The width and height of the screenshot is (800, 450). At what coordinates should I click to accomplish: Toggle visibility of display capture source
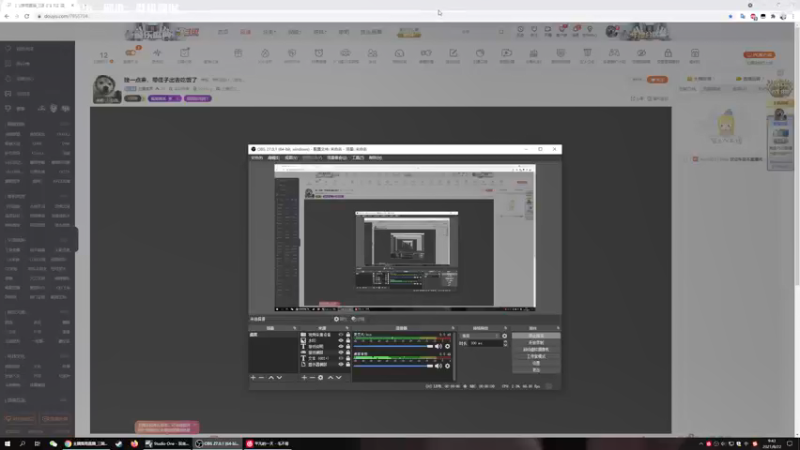341,364
